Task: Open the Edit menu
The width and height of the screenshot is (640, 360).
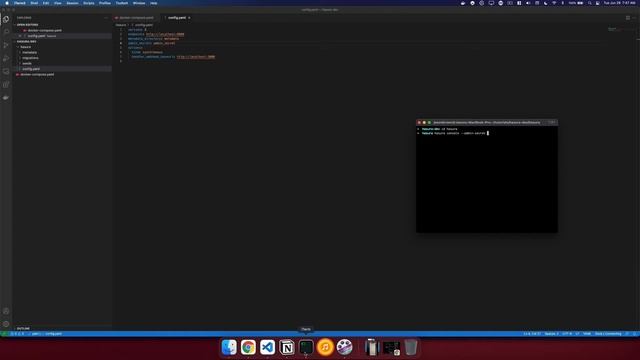Action: (46, 3)
